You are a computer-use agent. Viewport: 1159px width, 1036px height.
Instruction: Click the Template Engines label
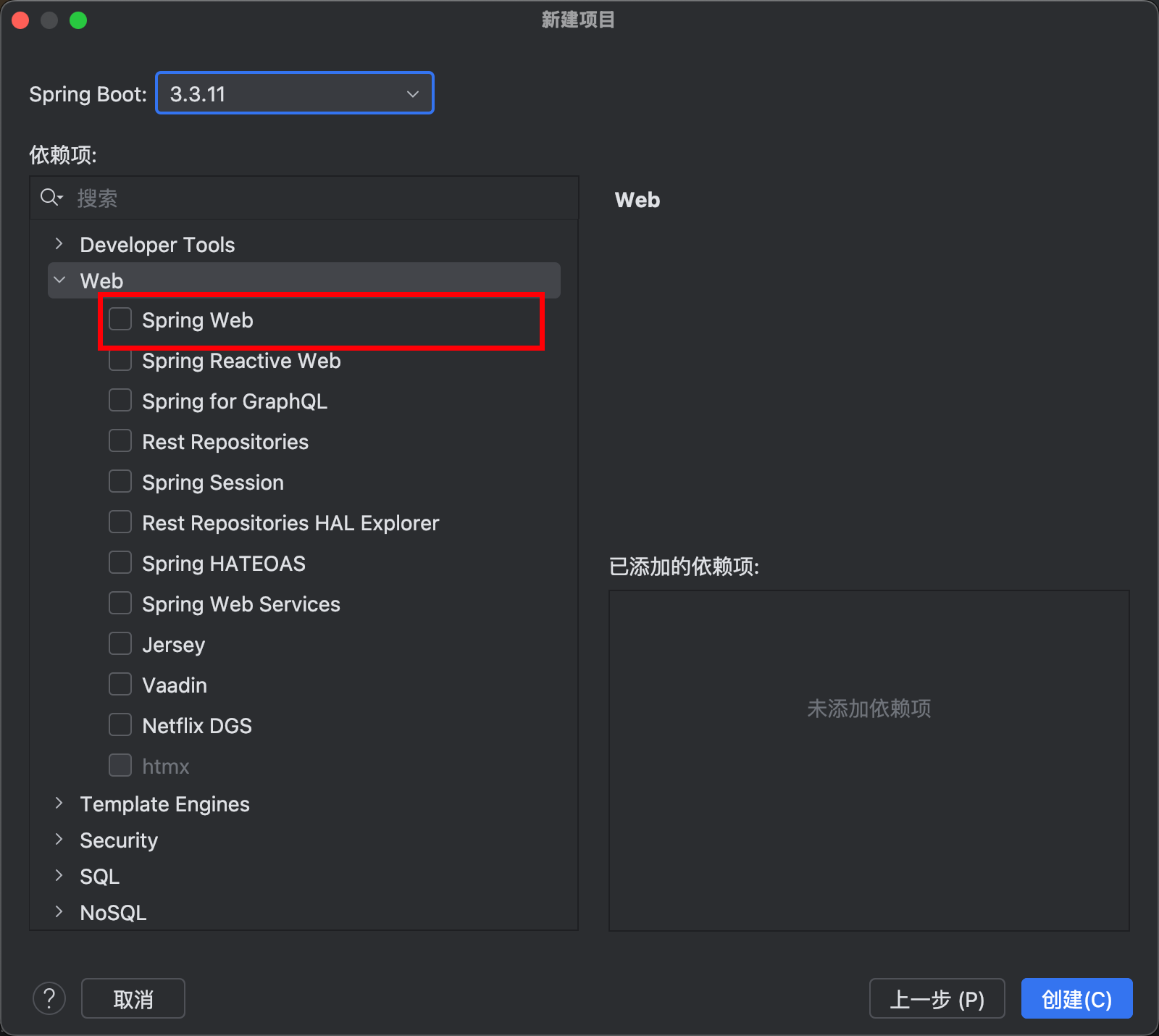click(164, 804)
